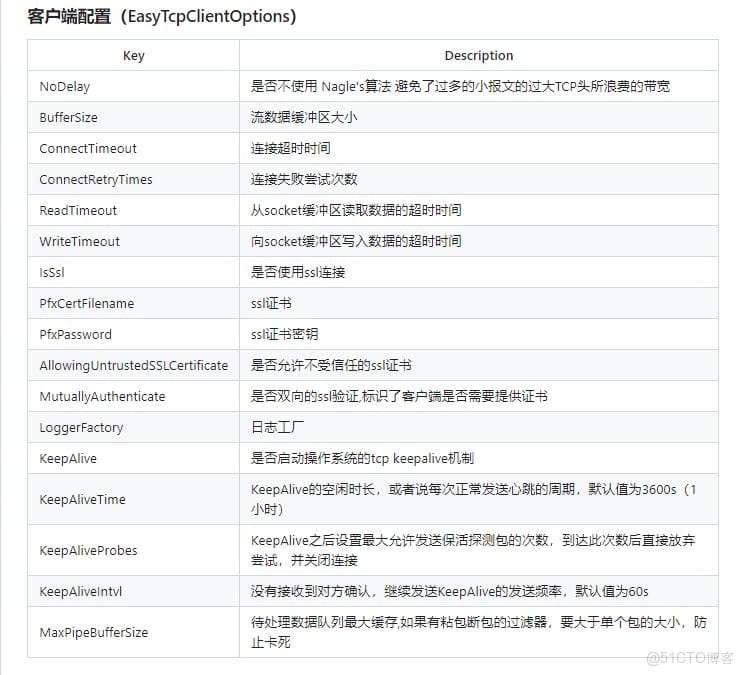Click the description mentioning 默认值为60s
The width and height of the screenshot is (744, 675).
click(x=449, y=591)
